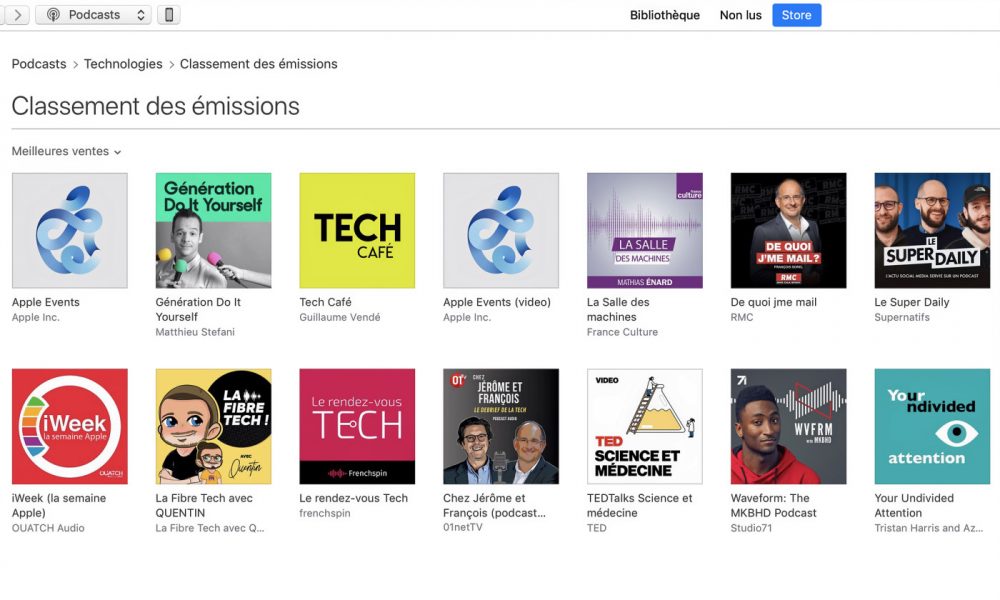
Task: Open La Fibre Tech cartoon artwork
Action: [213, 426]
